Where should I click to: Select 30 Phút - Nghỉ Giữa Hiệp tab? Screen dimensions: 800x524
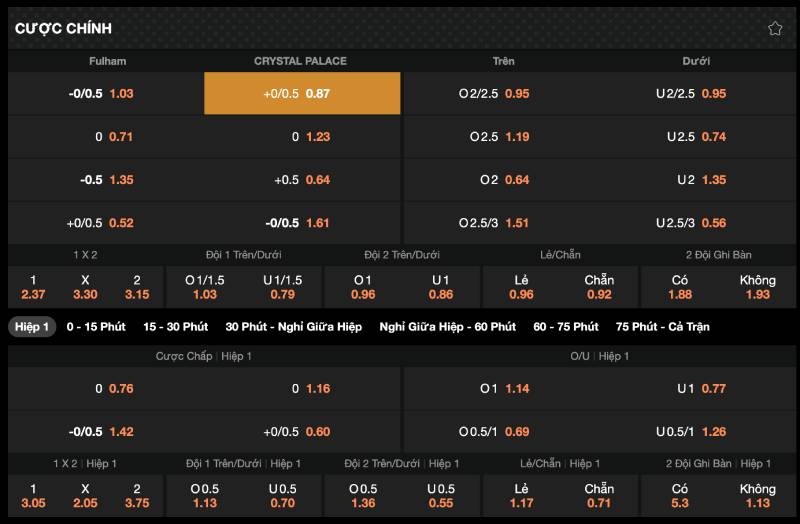[293, 327]
